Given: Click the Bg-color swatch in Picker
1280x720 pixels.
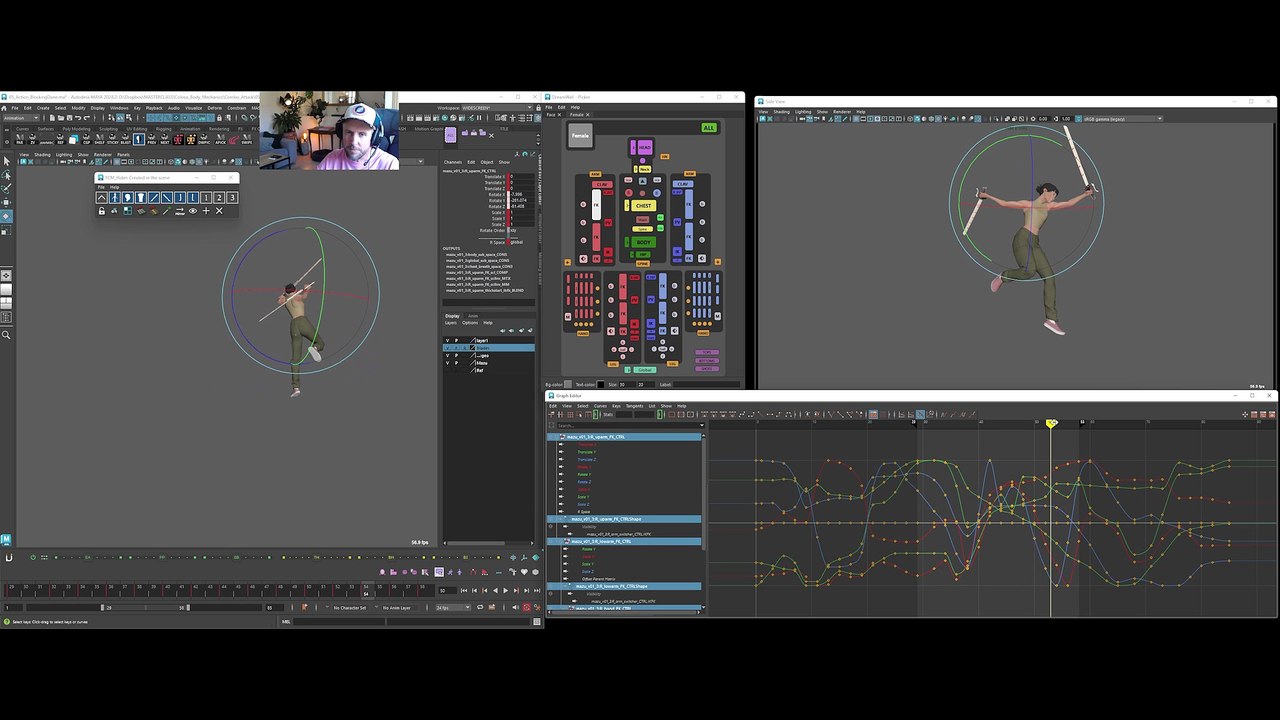Looking at the screenshot, I should click(569, 384).
